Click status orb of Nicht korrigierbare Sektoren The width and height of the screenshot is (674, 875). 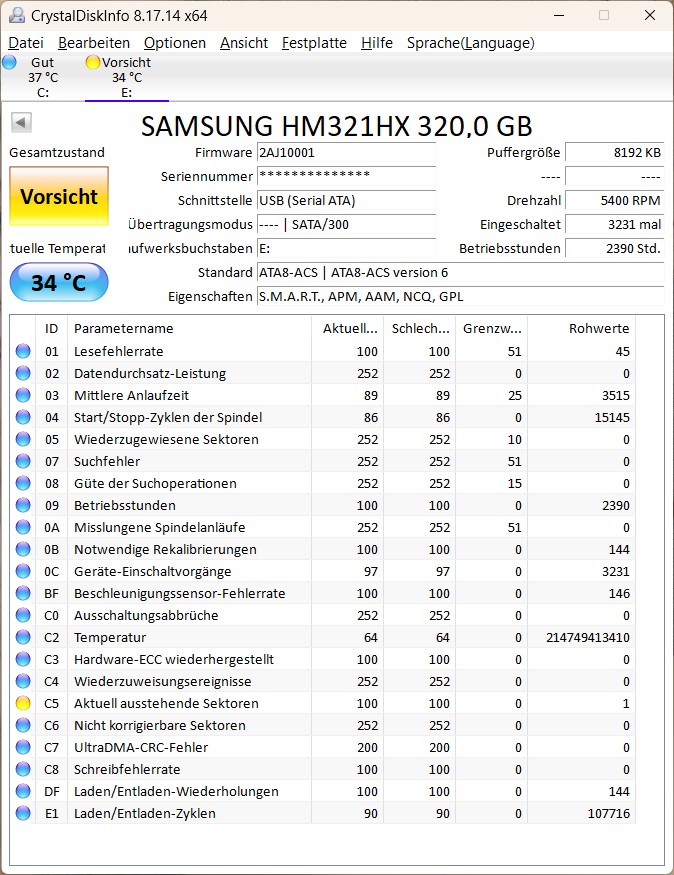[x=23, y=725]
